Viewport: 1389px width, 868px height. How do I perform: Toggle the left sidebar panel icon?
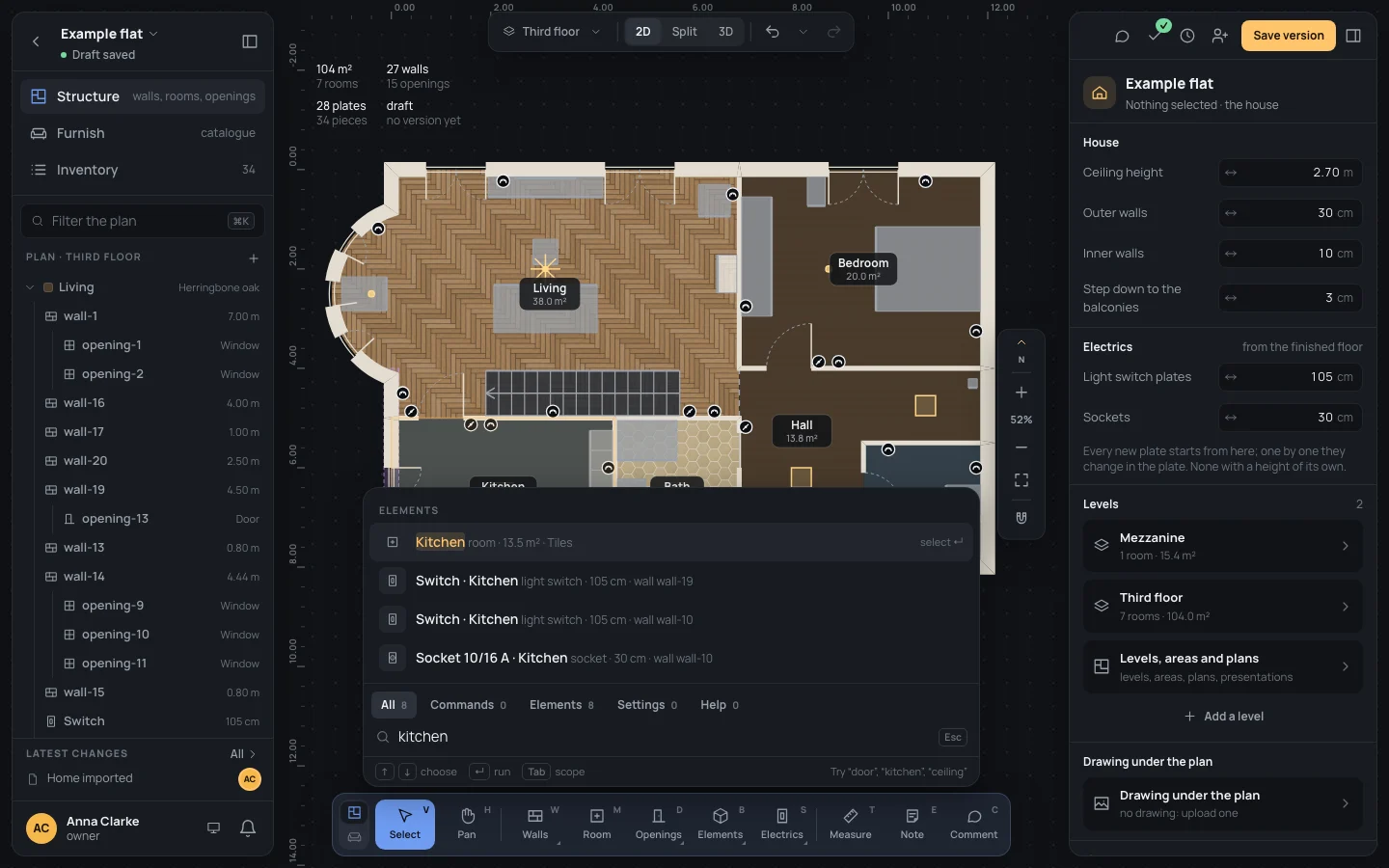[250, 41]
